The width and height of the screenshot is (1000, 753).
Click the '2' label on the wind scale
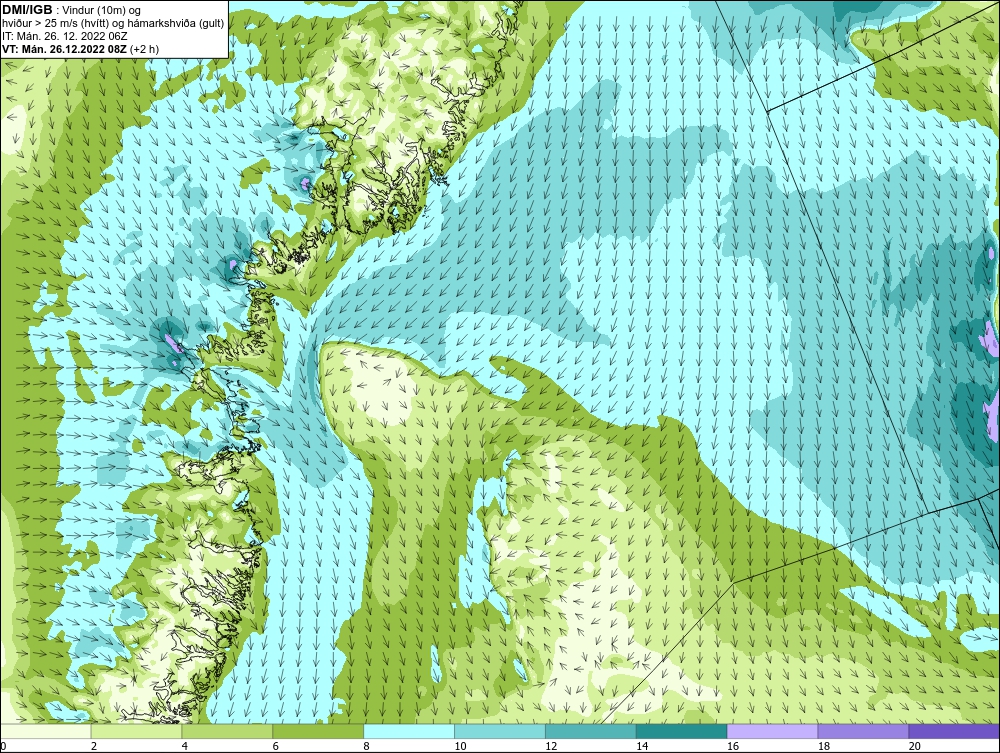(94, 746)
